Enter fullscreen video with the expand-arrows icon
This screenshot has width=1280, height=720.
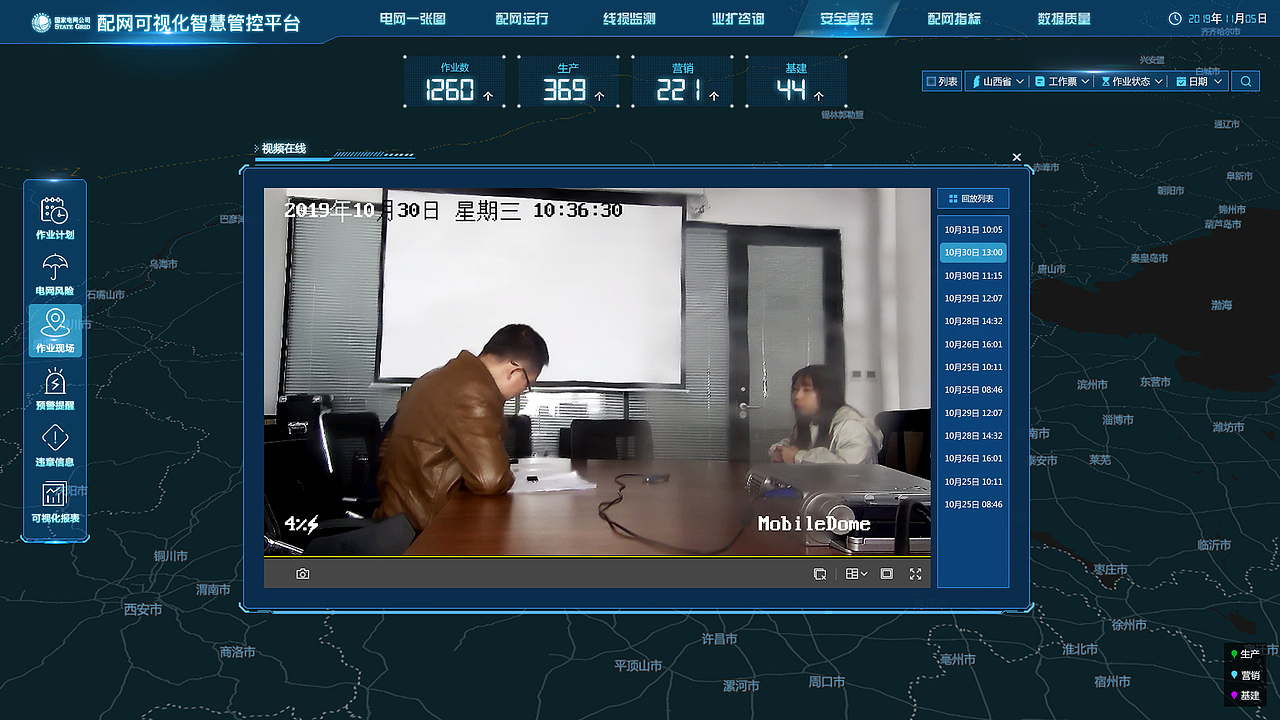pyautogui.click(x=915, y=574)
